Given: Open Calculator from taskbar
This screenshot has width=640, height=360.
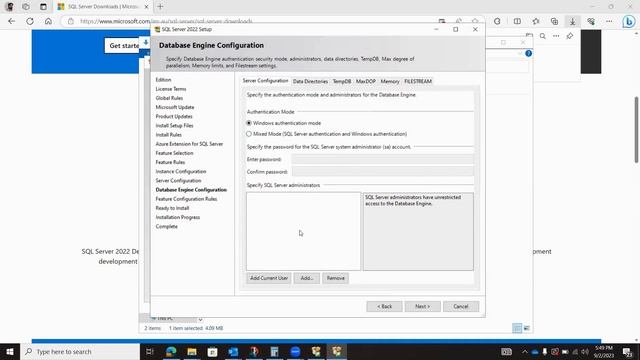Looking at the screenshot, I should point(275,351).
